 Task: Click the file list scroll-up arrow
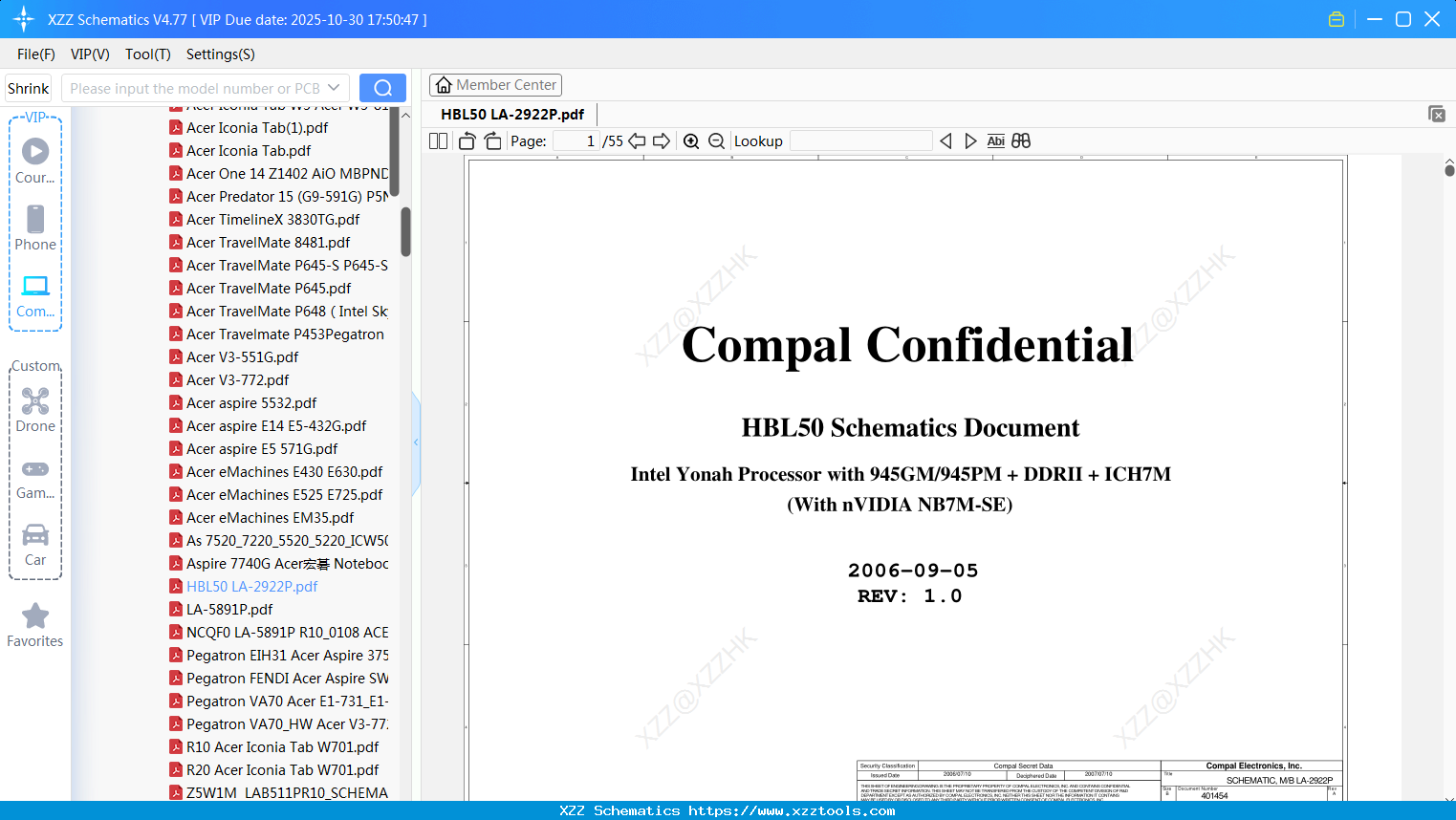[405, 115]
